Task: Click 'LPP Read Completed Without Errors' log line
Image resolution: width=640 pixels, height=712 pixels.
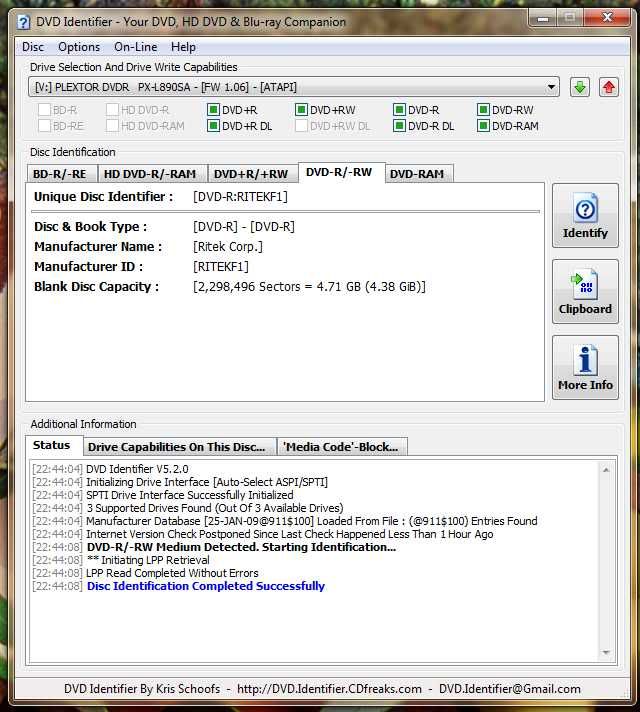Action: pos(172,573)
